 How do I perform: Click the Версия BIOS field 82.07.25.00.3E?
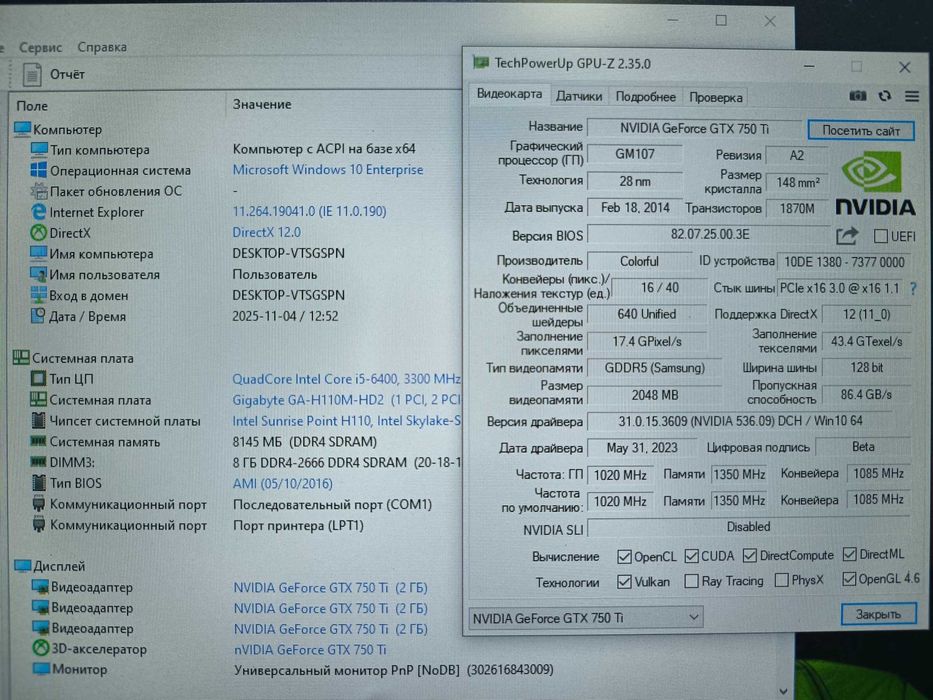pos(709,235)
